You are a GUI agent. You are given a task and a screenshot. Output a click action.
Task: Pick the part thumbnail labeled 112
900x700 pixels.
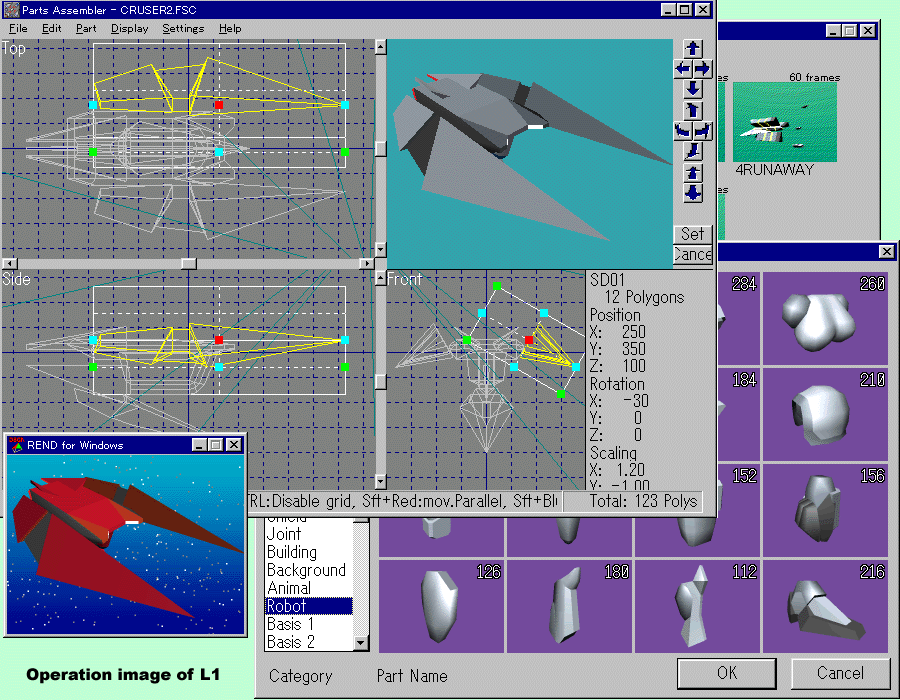[x=697, y=602]
